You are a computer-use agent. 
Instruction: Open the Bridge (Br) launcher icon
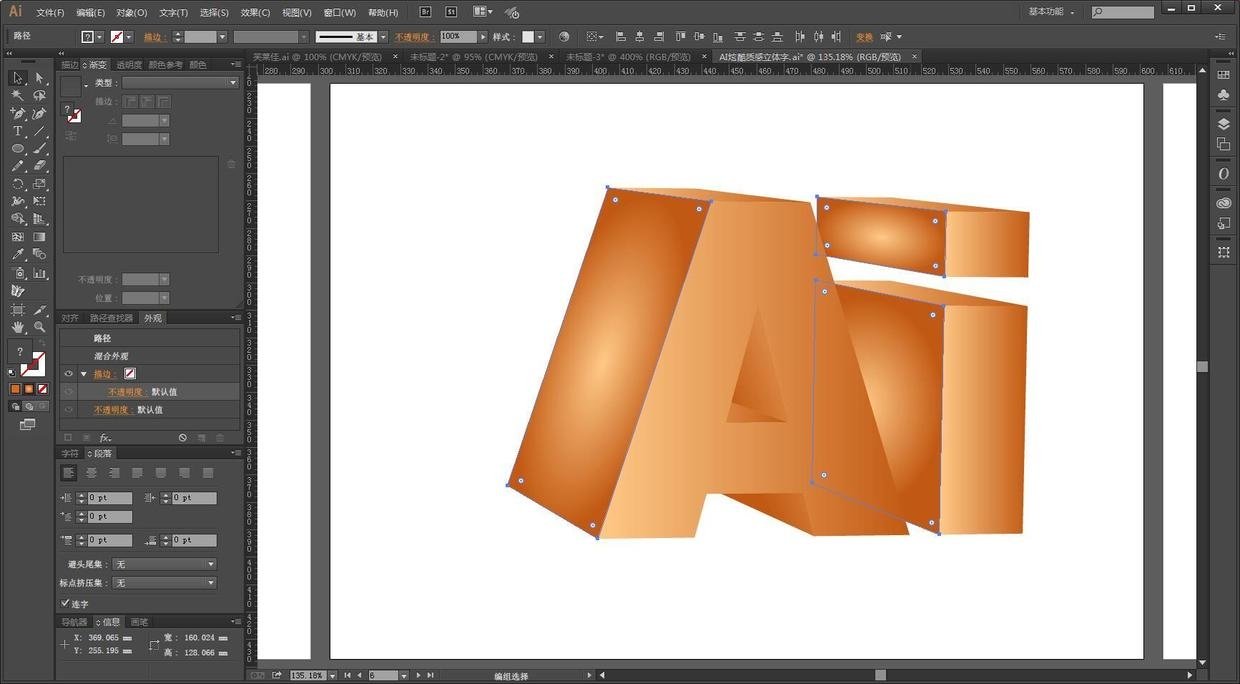coord(426,12)
